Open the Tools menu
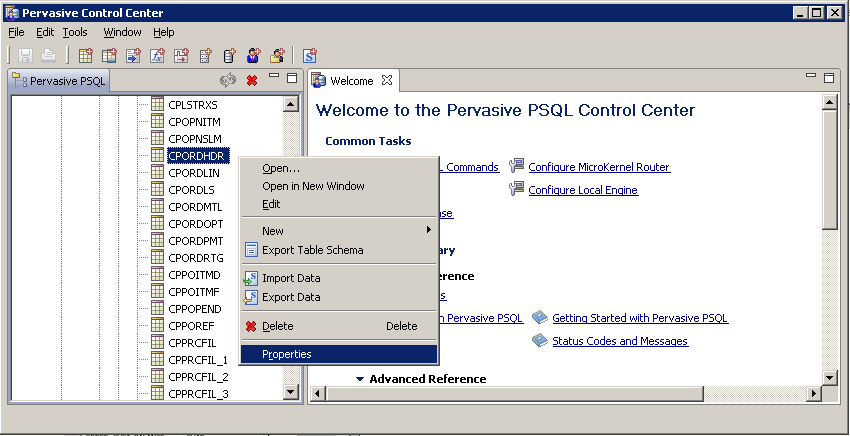Viewport: 850px width, 436px height. pyautogui.click(x=75, y=33)
